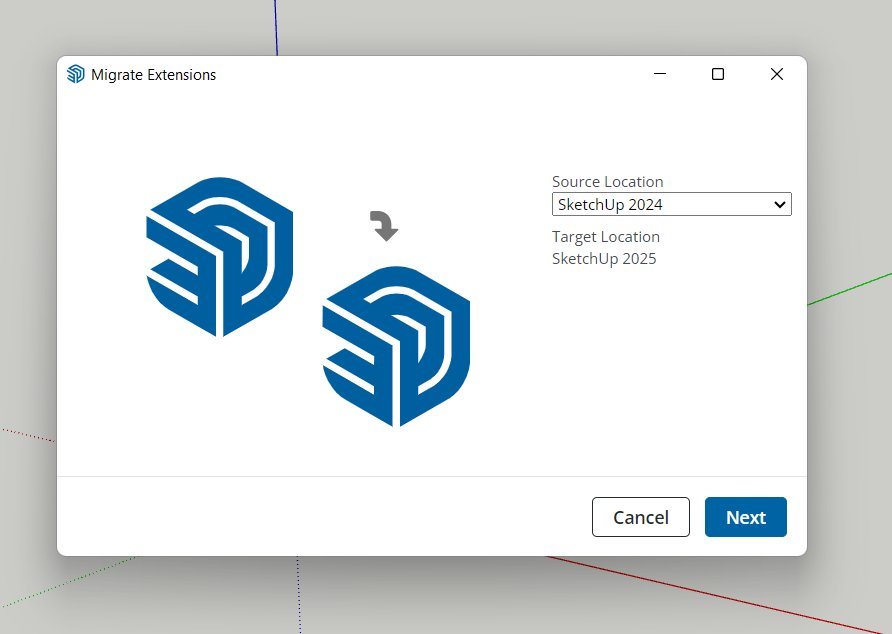Image resolution: width=892 pixels, height=634 pixels.
Task: Click the solid green axis line at the right
Action: point(850,289)
